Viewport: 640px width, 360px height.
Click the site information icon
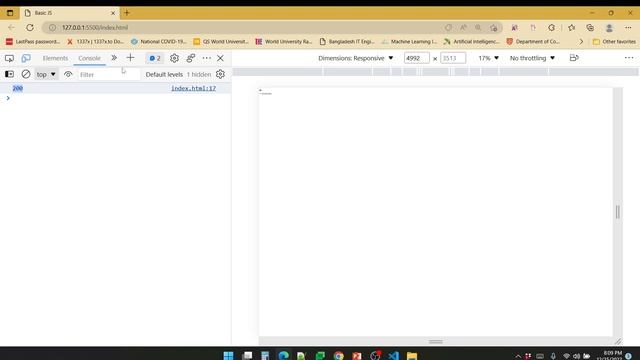pyautogui.click(x=52, y=27)
